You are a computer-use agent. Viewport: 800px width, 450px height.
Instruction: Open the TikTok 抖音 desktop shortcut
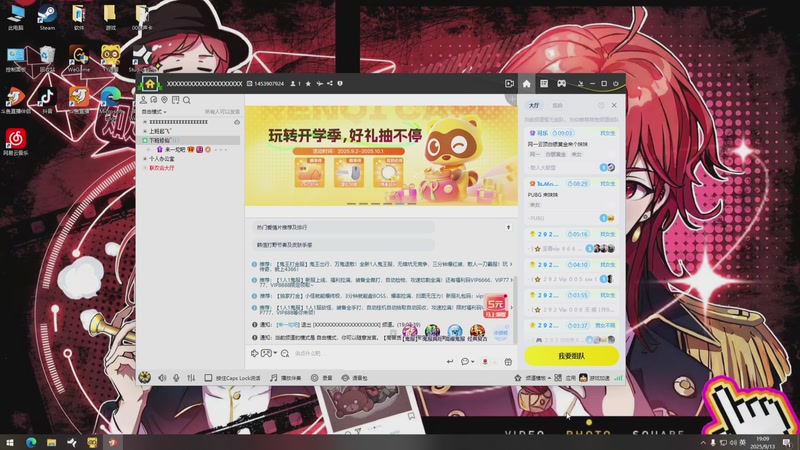(47, 99)
